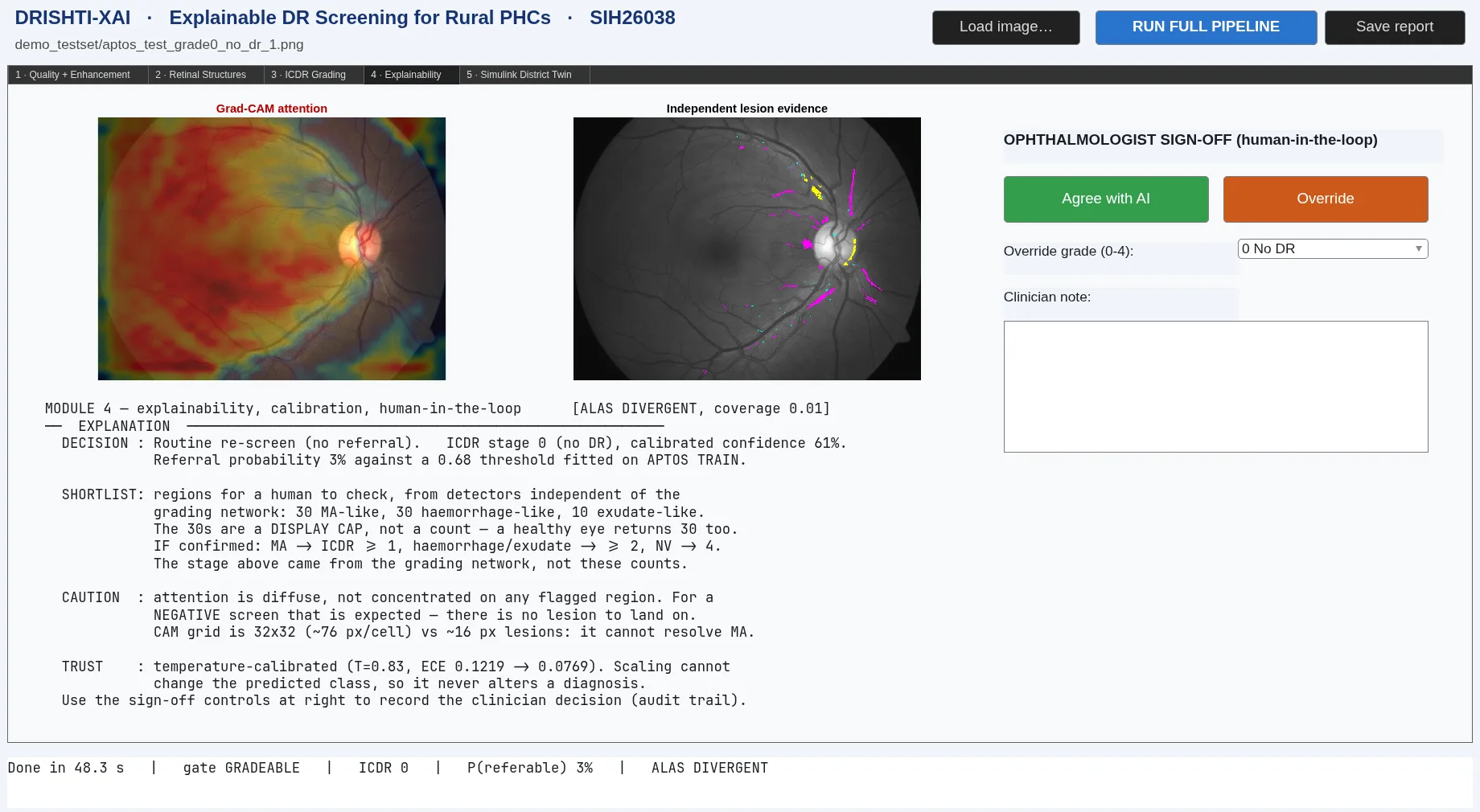Switch to the Retinal Structures tab
Image resolution: width=1480 pixels, height=812 pixels.
tap(206, 75)
